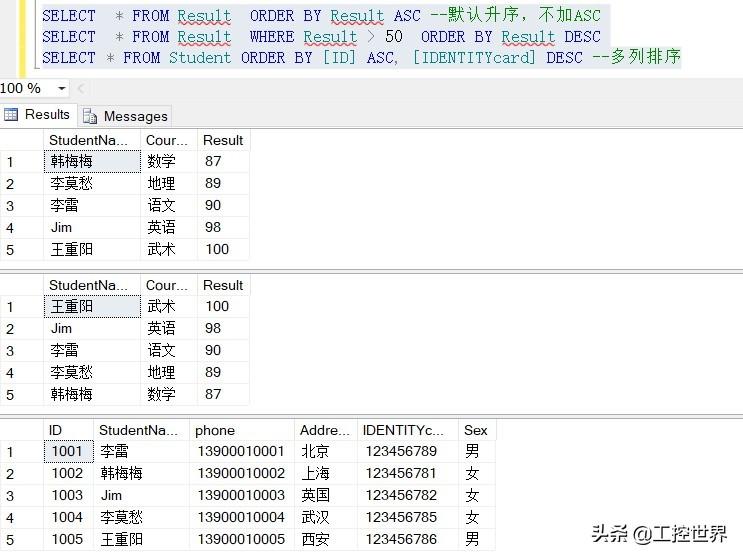Select cell 西安 in Student grid
Image resolution: width=743 pixels, height=559 pixels.
(326, 539)
